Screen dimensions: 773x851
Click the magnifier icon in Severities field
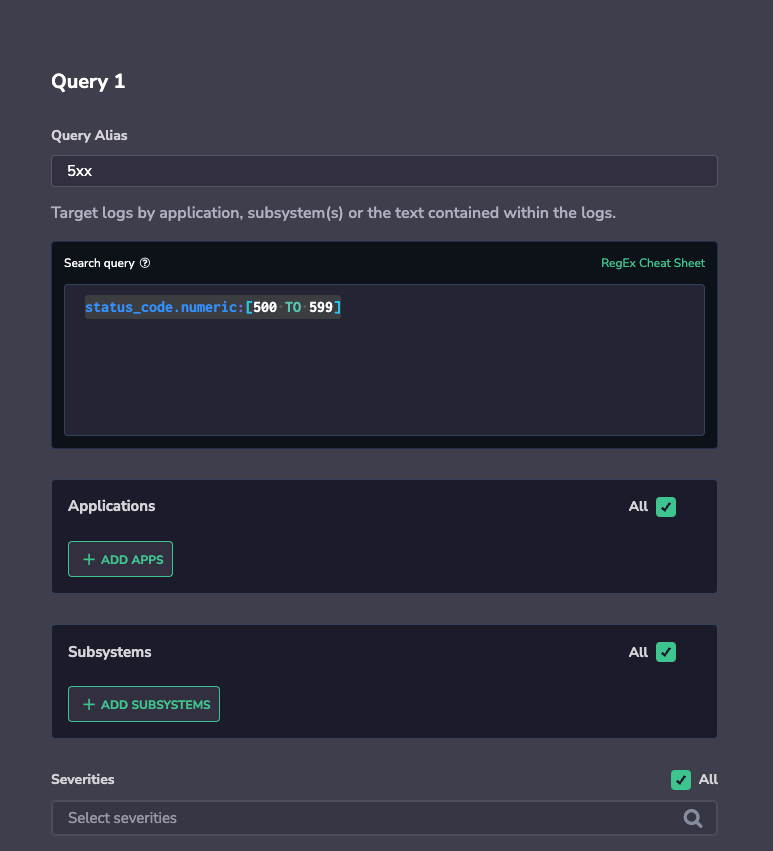[693, 818]
